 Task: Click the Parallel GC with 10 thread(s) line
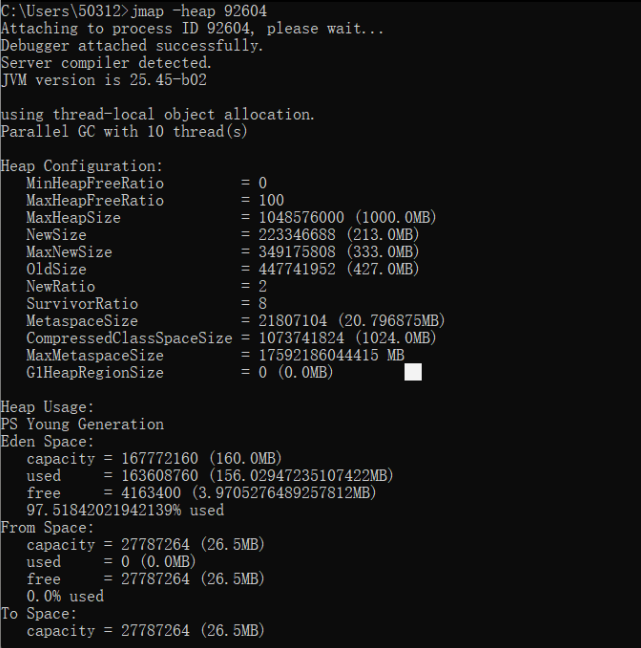pyautogui.click(x=124, y=132)
